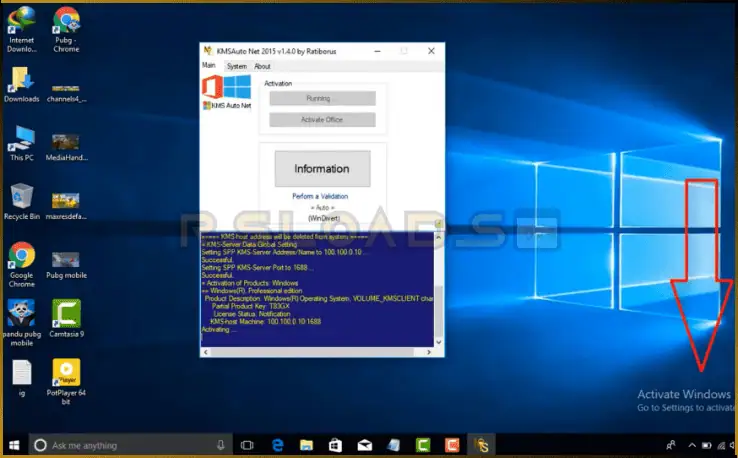Click the log vertical scrollbar up arrow
Screen dimensions: 738x458
pyautogui.click(x=439, y=237)
